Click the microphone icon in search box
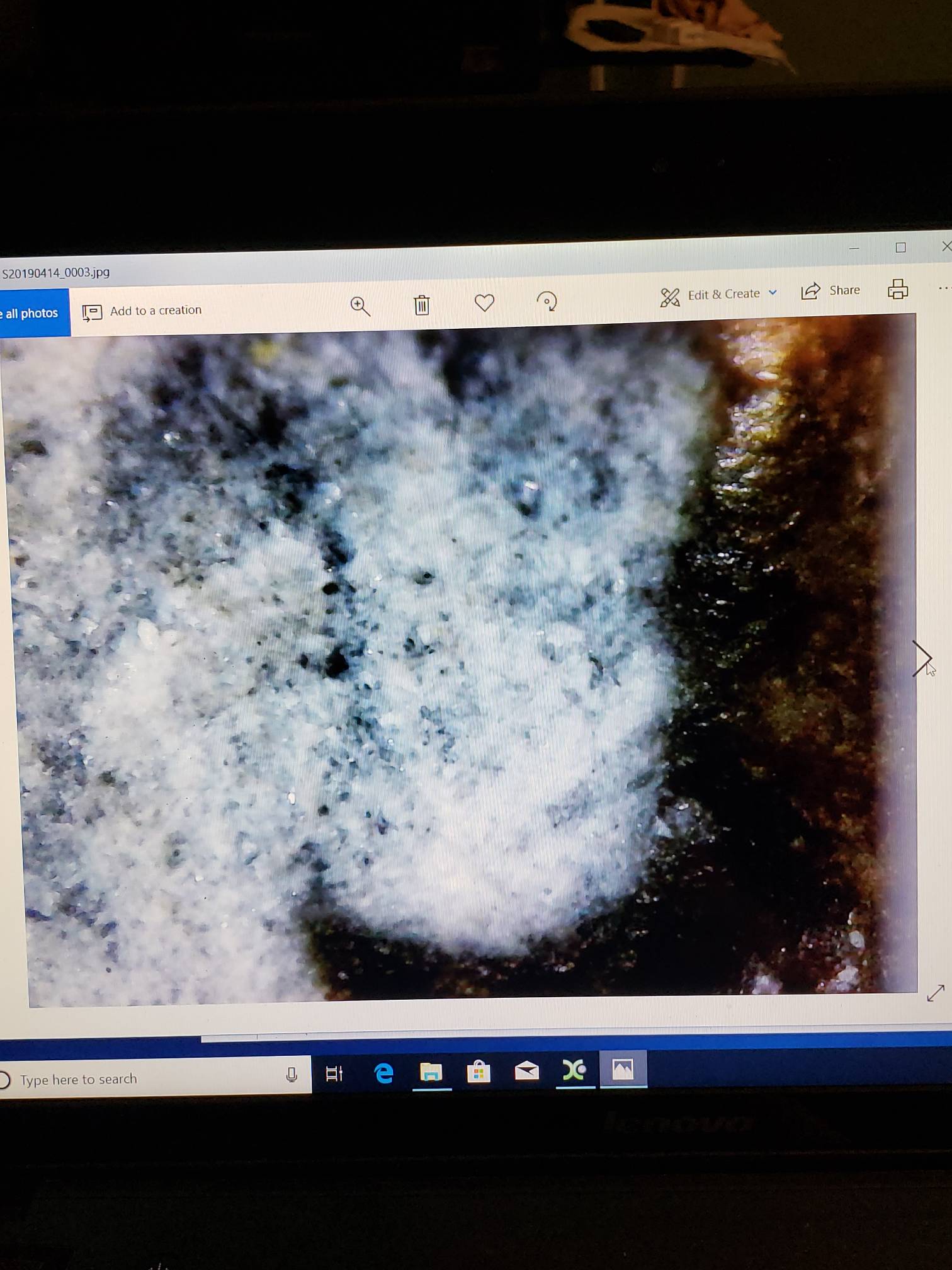Image resolution: width=952 pixels, height=1270 pixels. [x=292, y=1075]
